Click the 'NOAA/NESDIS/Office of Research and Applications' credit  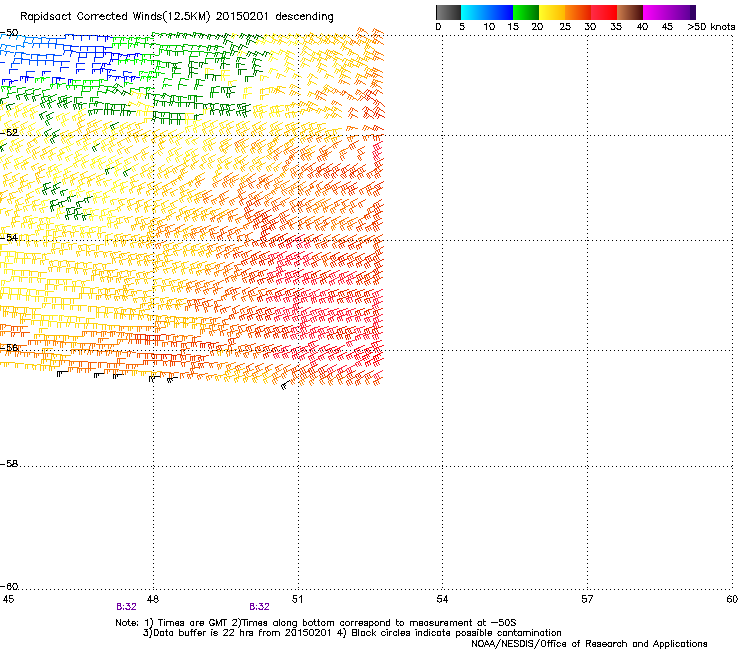(x=589, y=644)
